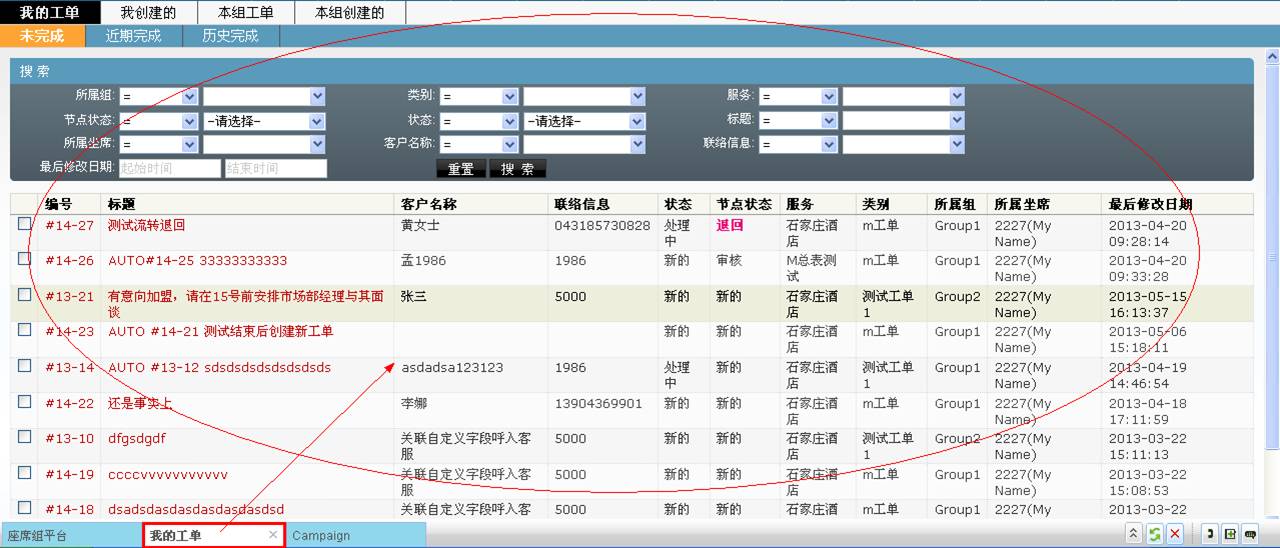Select the checkbox for ticket #13-21
1280x548 pixels.
24,295
